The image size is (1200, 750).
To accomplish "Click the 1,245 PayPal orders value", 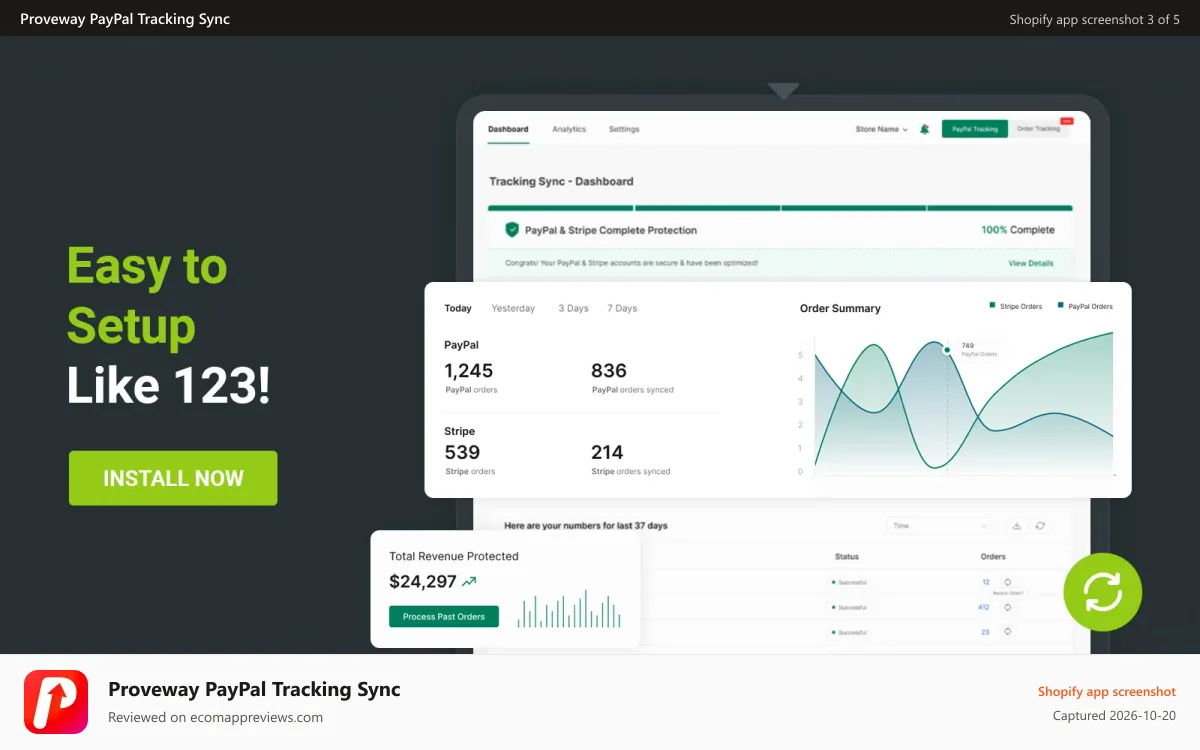I will point(468,371).
